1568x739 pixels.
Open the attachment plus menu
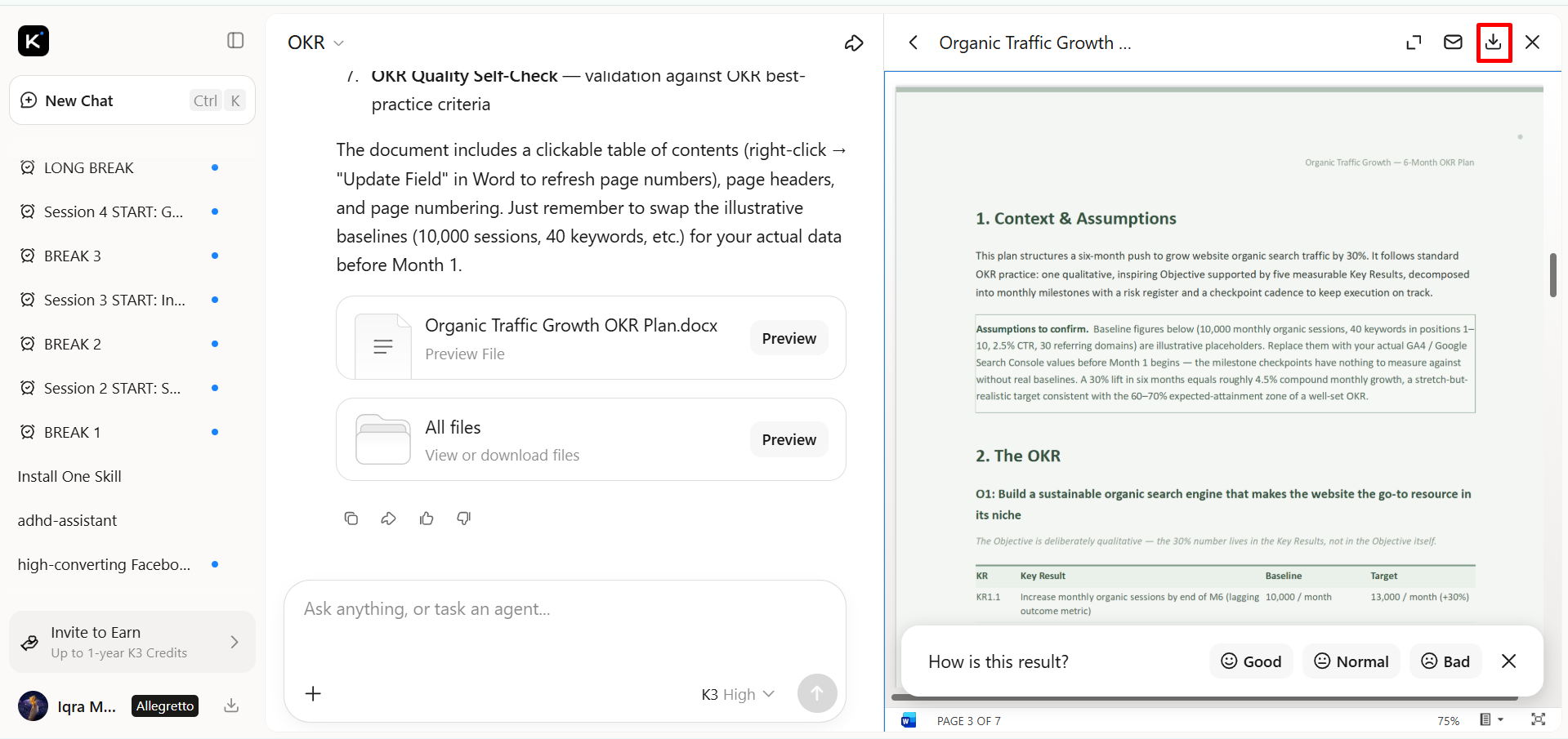(313, 693)
